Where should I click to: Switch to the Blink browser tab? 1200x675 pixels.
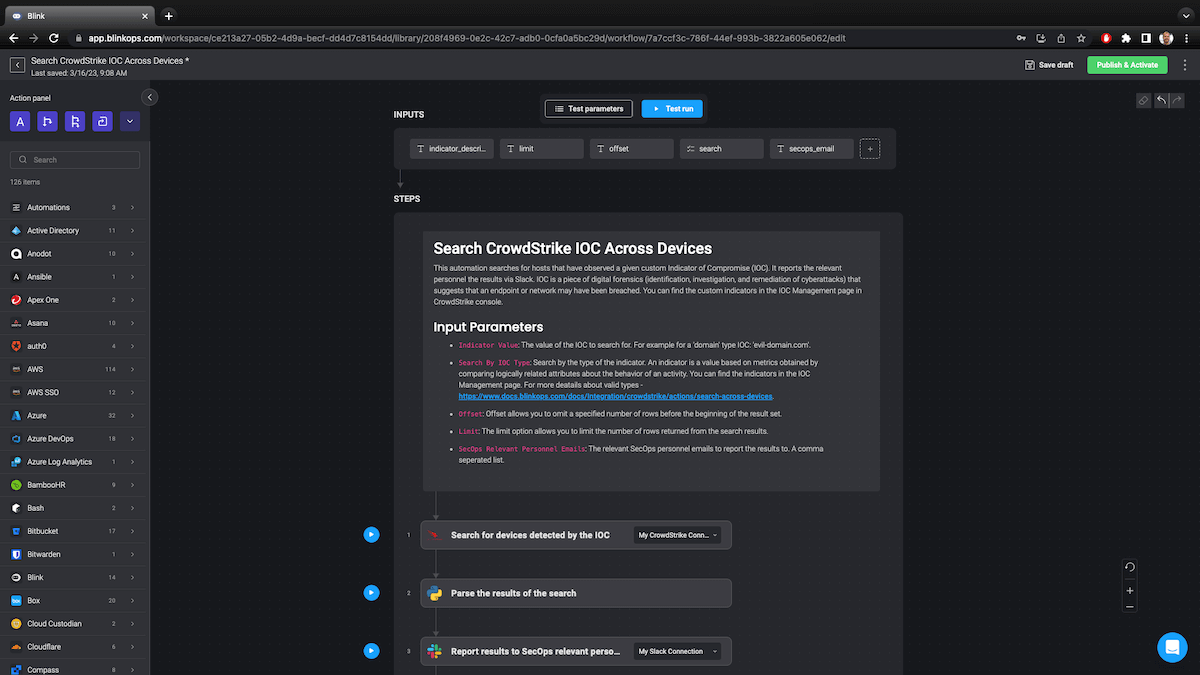(70, 15)
